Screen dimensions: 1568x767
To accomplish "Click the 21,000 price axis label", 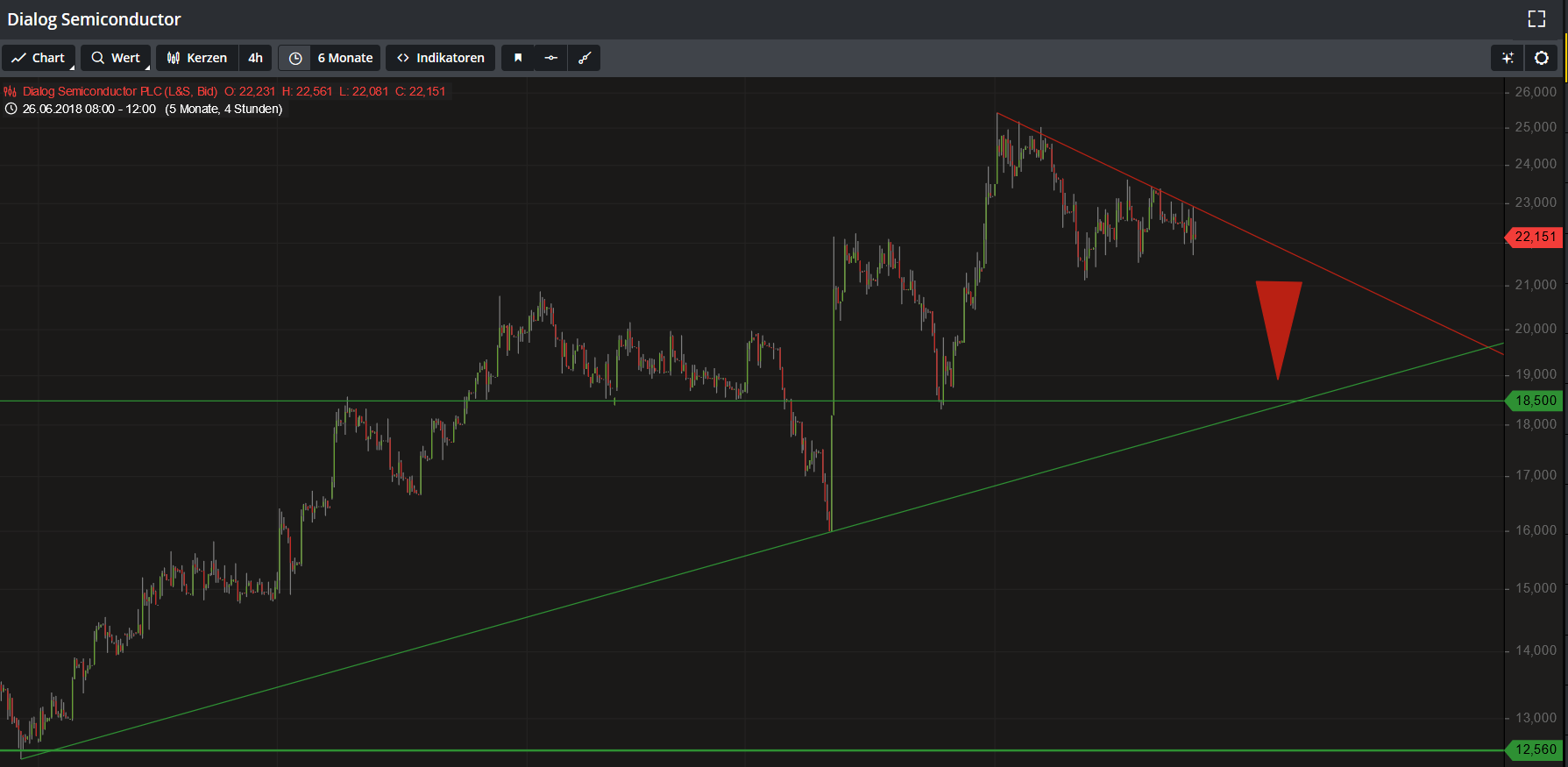I will tap(1536, 285).
